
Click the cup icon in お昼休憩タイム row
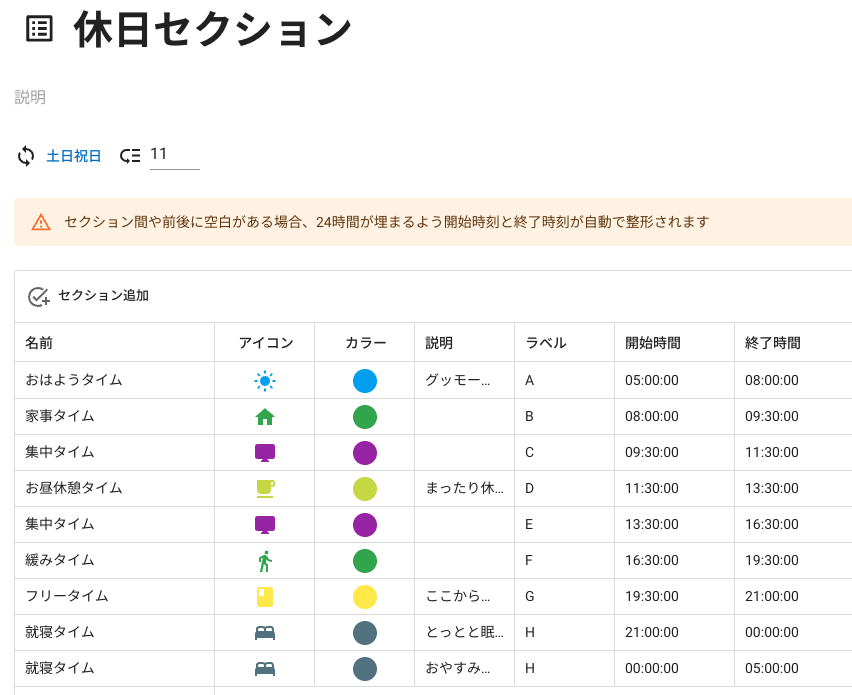pyautogui.click(x=265, y=489)
